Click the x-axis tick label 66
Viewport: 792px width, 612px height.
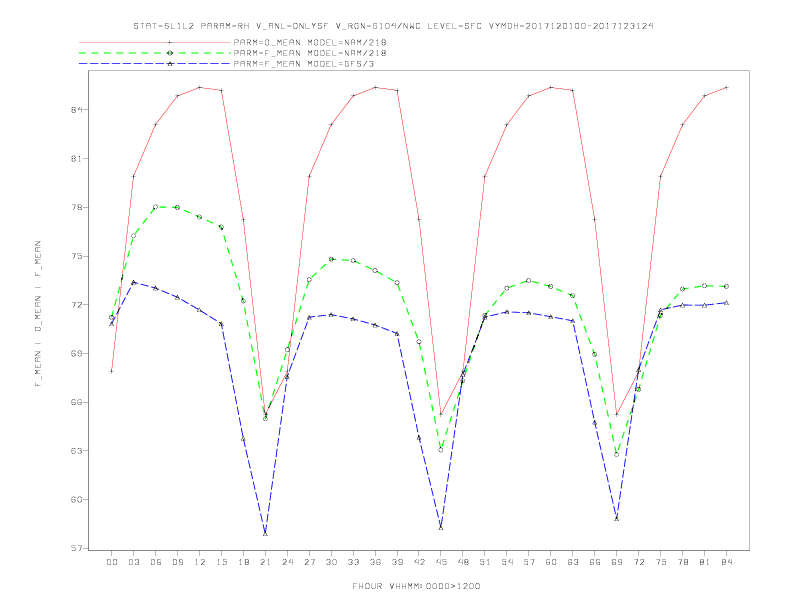[x=595, y=562]
